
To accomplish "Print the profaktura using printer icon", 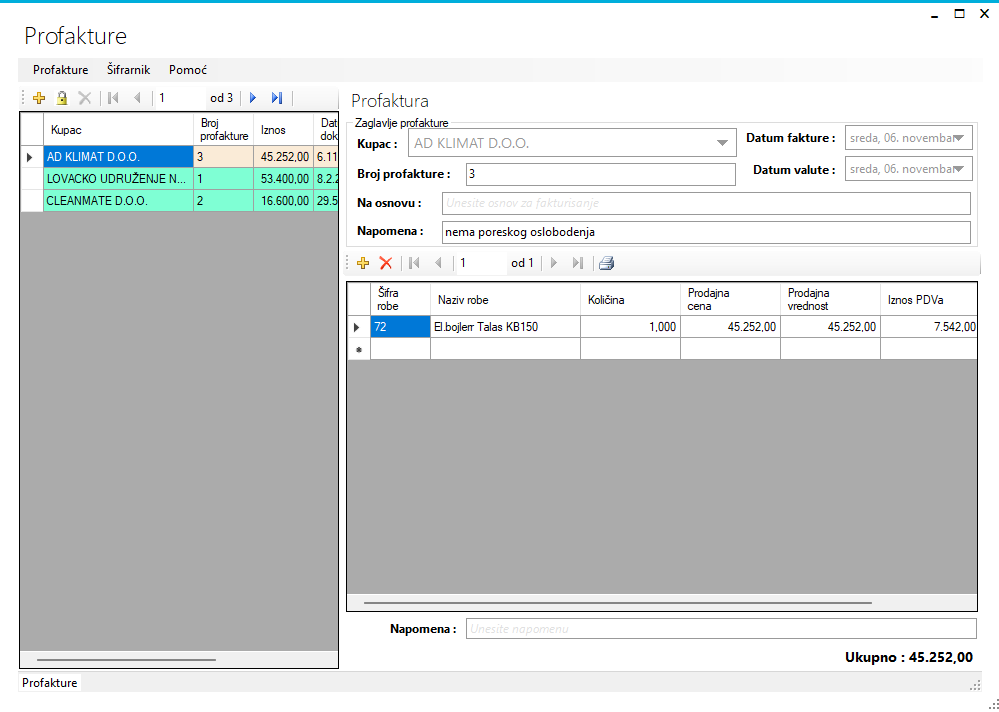I will pyautogui.click(x=606, y=263).
